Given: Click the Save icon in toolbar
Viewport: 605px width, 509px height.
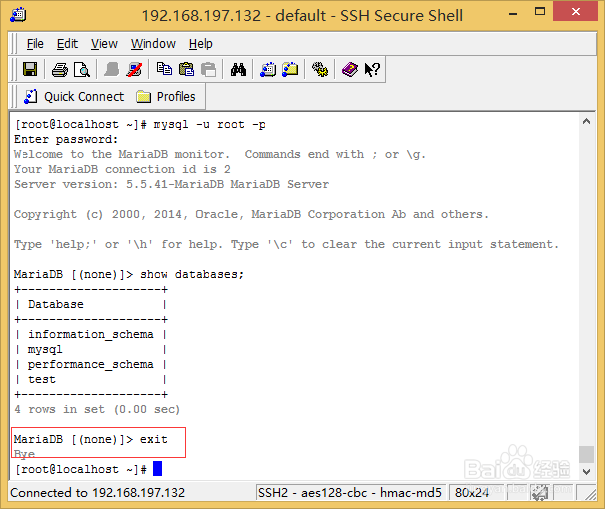Looking at the screenshot, I should [30, 69].
